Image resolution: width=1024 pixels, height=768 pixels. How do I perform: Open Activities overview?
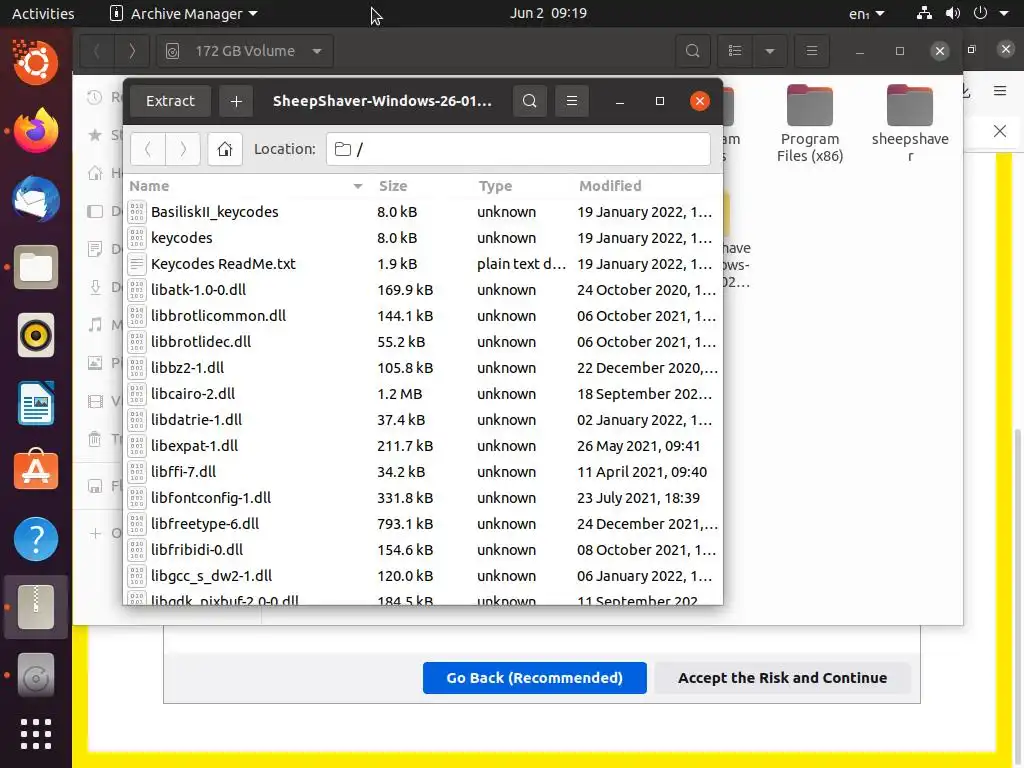43,13
